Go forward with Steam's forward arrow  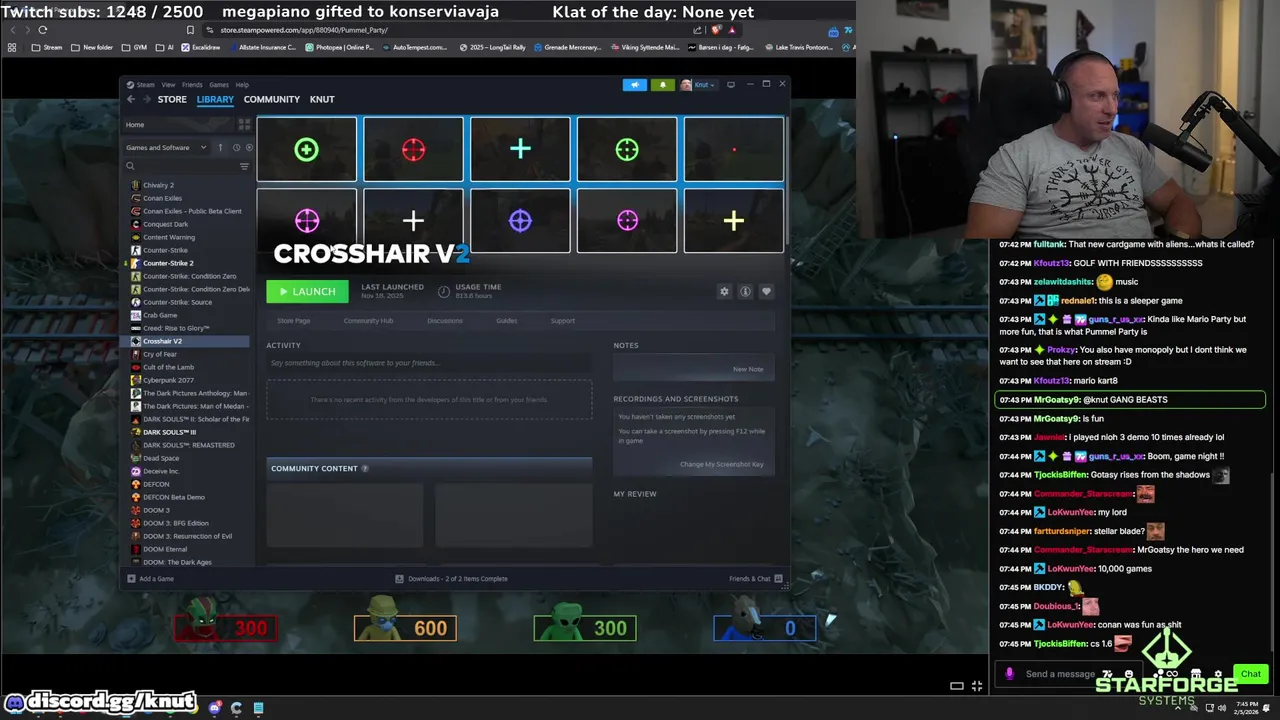(x=147, y=99)
